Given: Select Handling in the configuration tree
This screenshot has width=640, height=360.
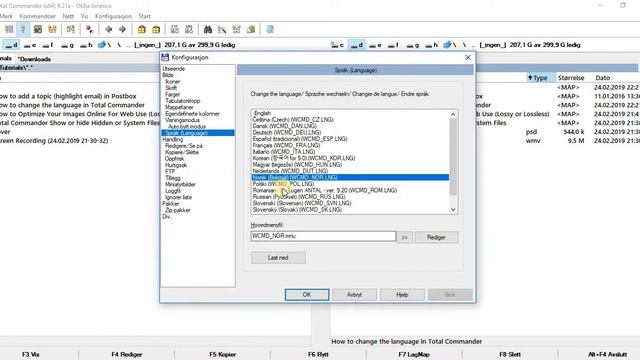Looking at the screenshot, I should (x=173, y=139).
